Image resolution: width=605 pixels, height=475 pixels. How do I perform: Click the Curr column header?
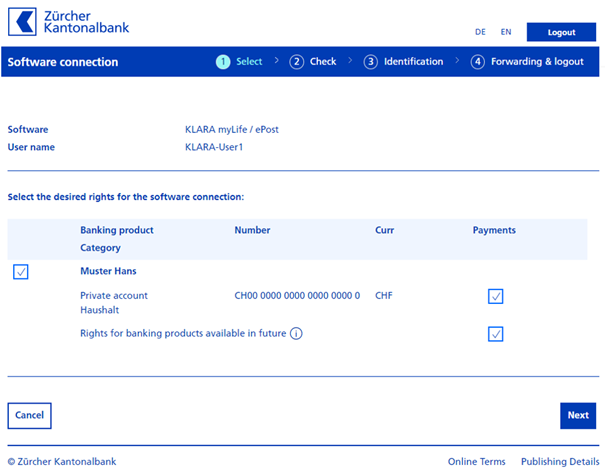coord(384,230)
